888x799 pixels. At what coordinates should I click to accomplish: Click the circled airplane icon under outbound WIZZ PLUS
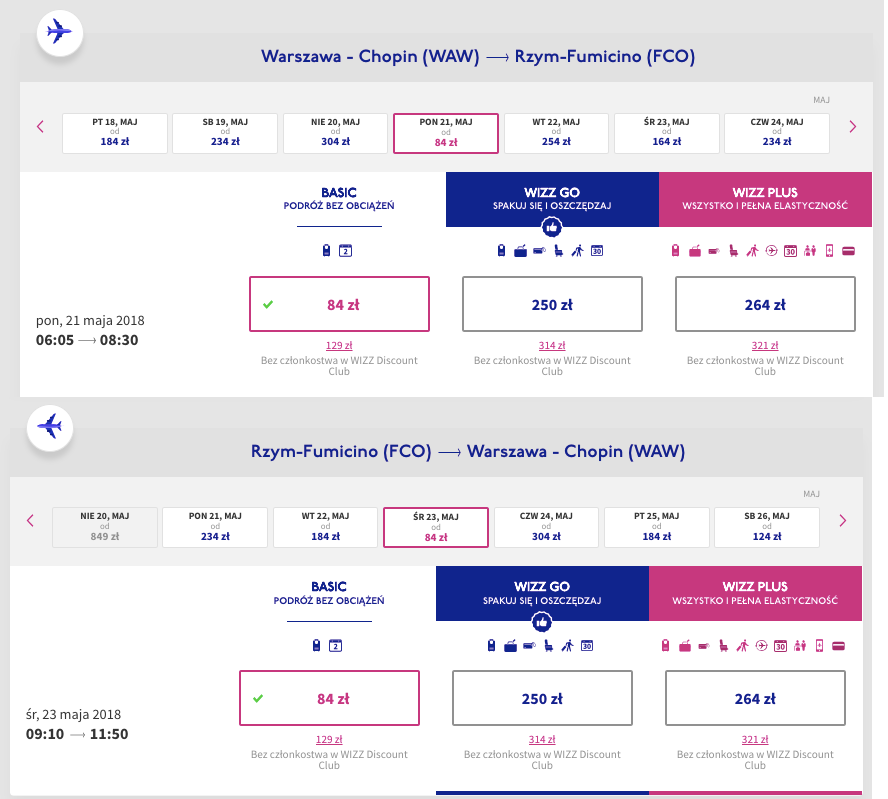pos(771,250)
